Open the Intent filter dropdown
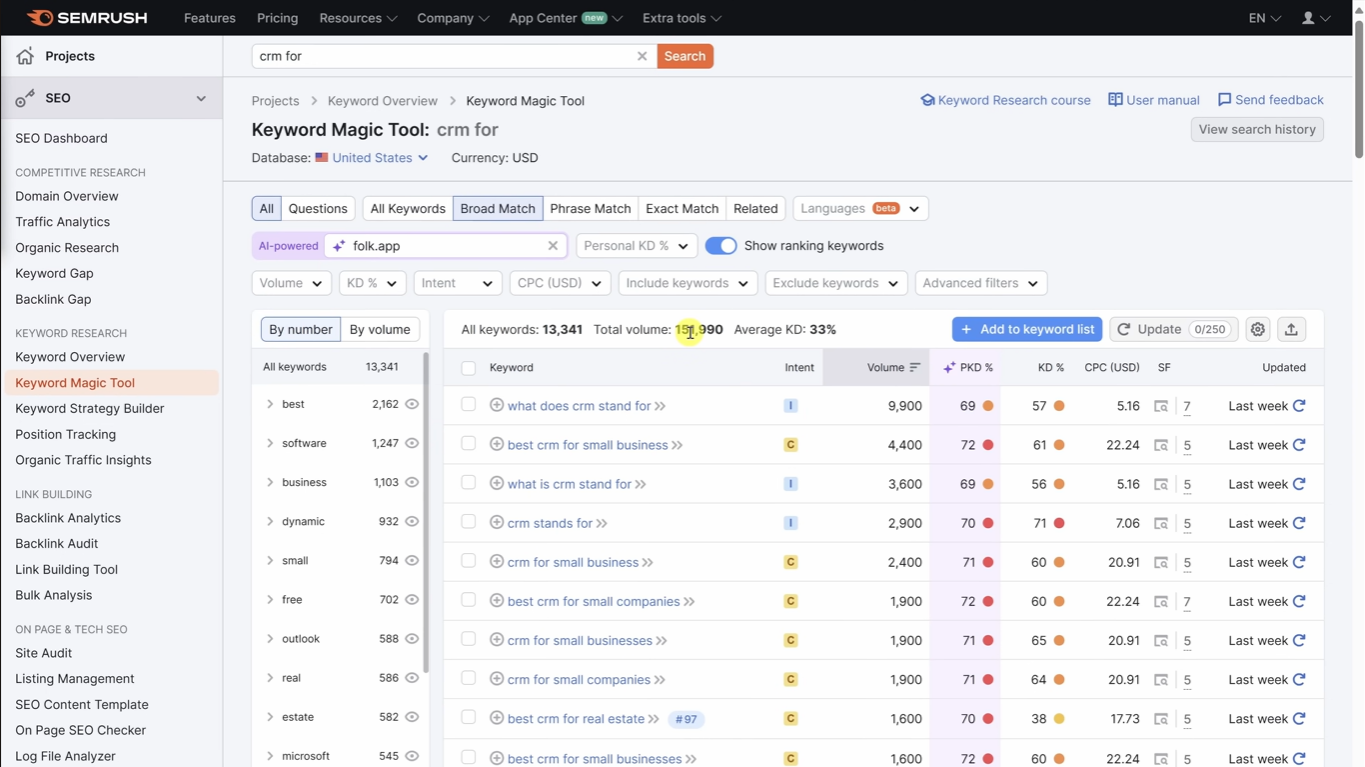 coord(457,283)
